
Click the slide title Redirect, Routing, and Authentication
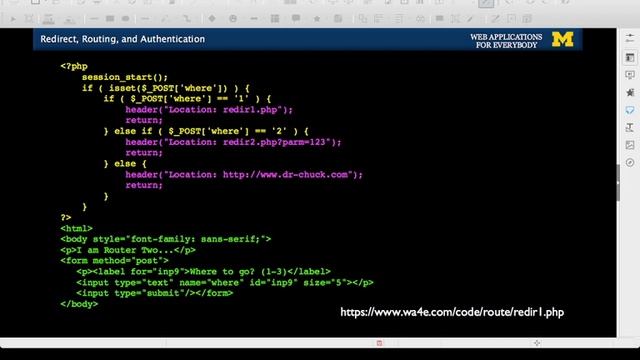tap(122, 39)
